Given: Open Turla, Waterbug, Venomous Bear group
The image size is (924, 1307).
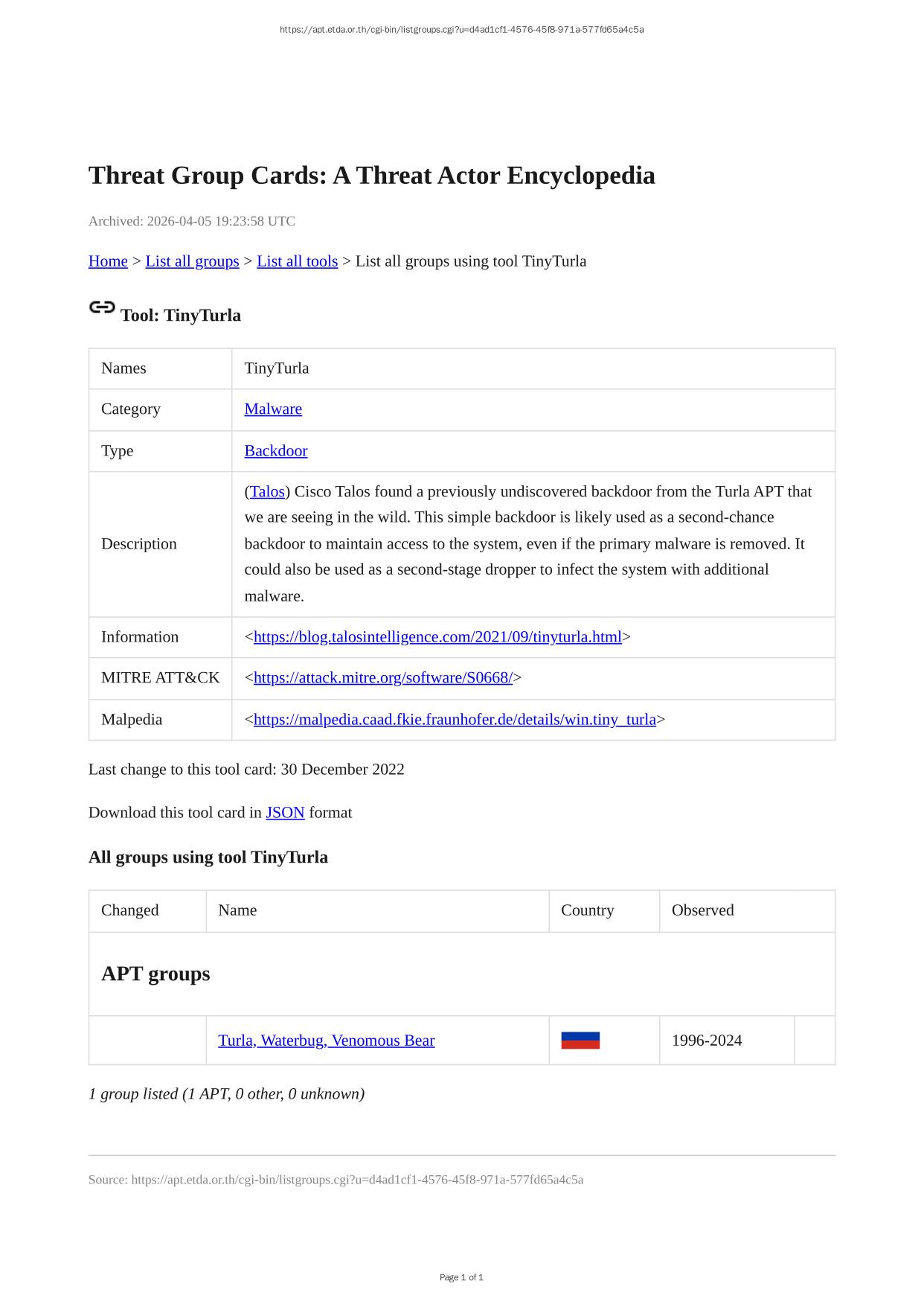Looking at the screenshot, I should pos(326,1041).
